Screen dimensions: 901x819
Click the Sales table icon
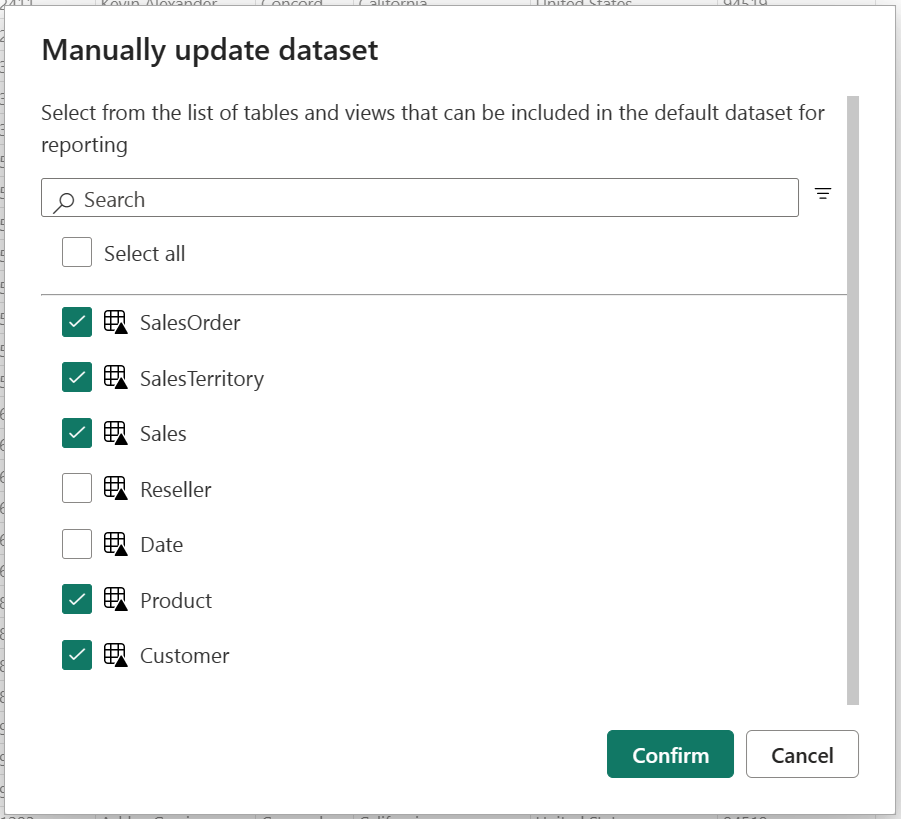[117, 433]
